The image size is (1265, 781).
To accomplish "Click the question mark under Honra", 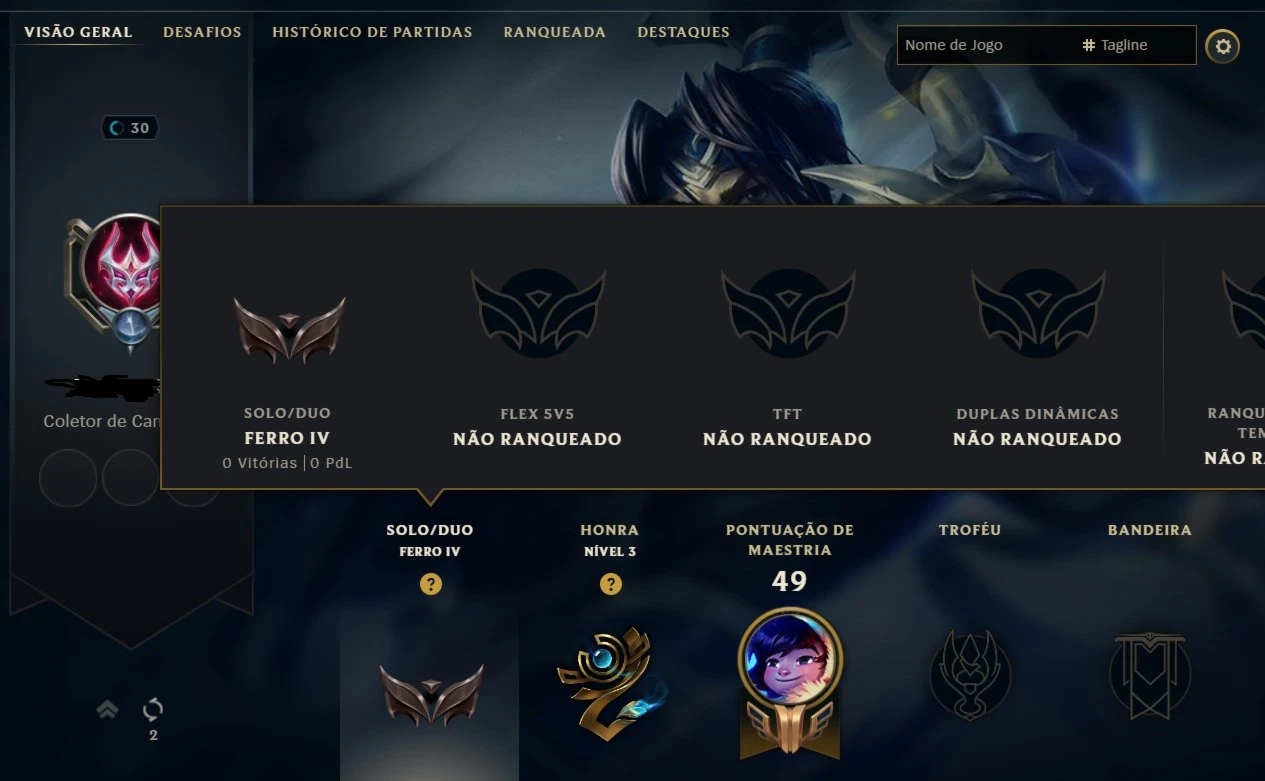I will [x=610, y=584].
